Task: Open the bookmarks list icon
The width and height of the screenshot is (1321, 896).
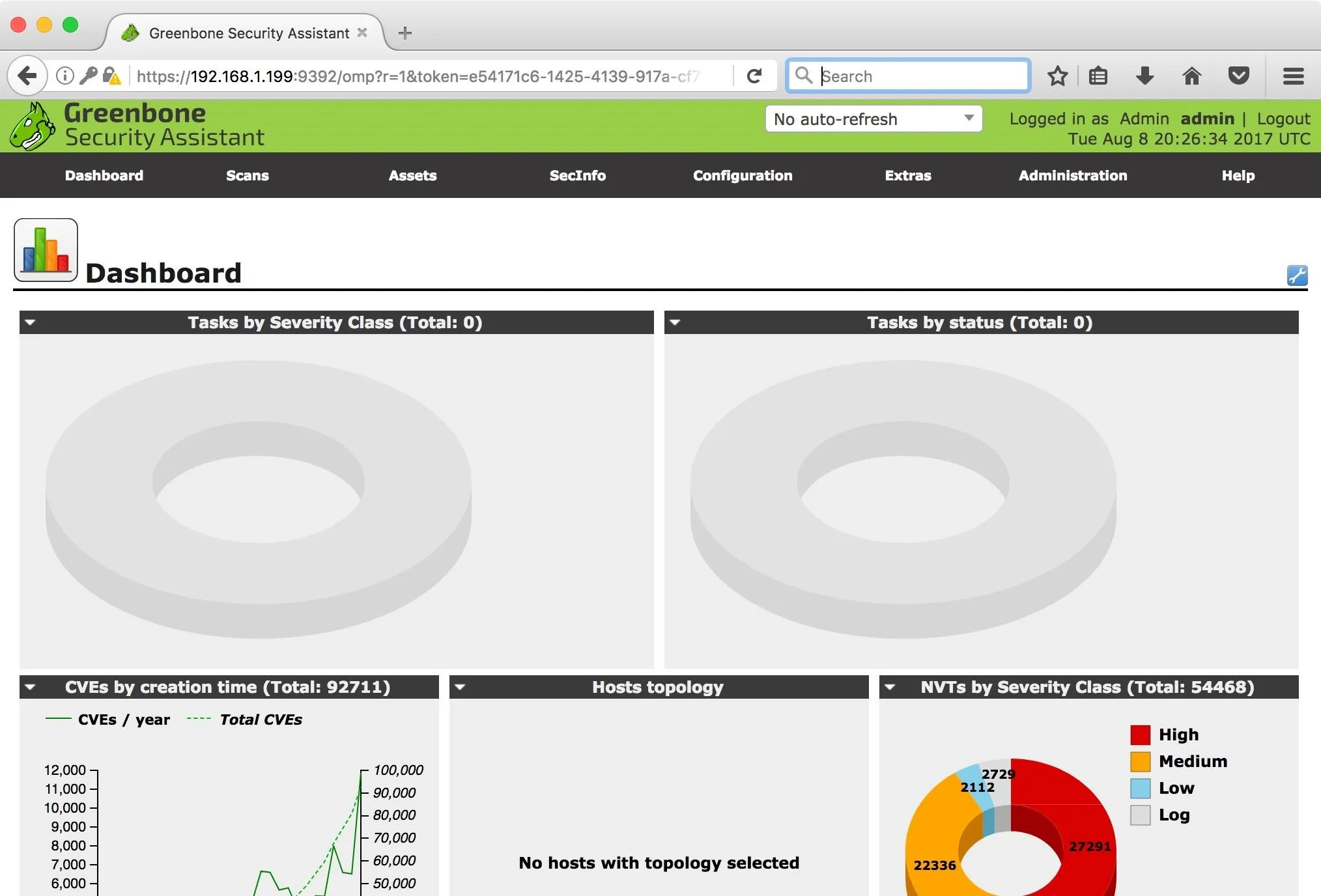Action: (1098, 76)
